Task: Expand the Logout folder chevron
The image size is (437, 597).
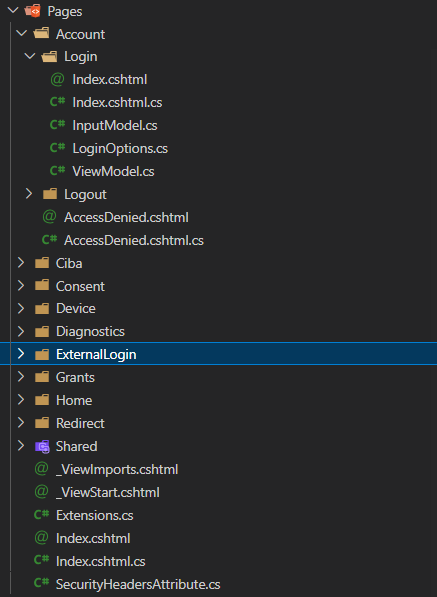Action: point(29,194)
